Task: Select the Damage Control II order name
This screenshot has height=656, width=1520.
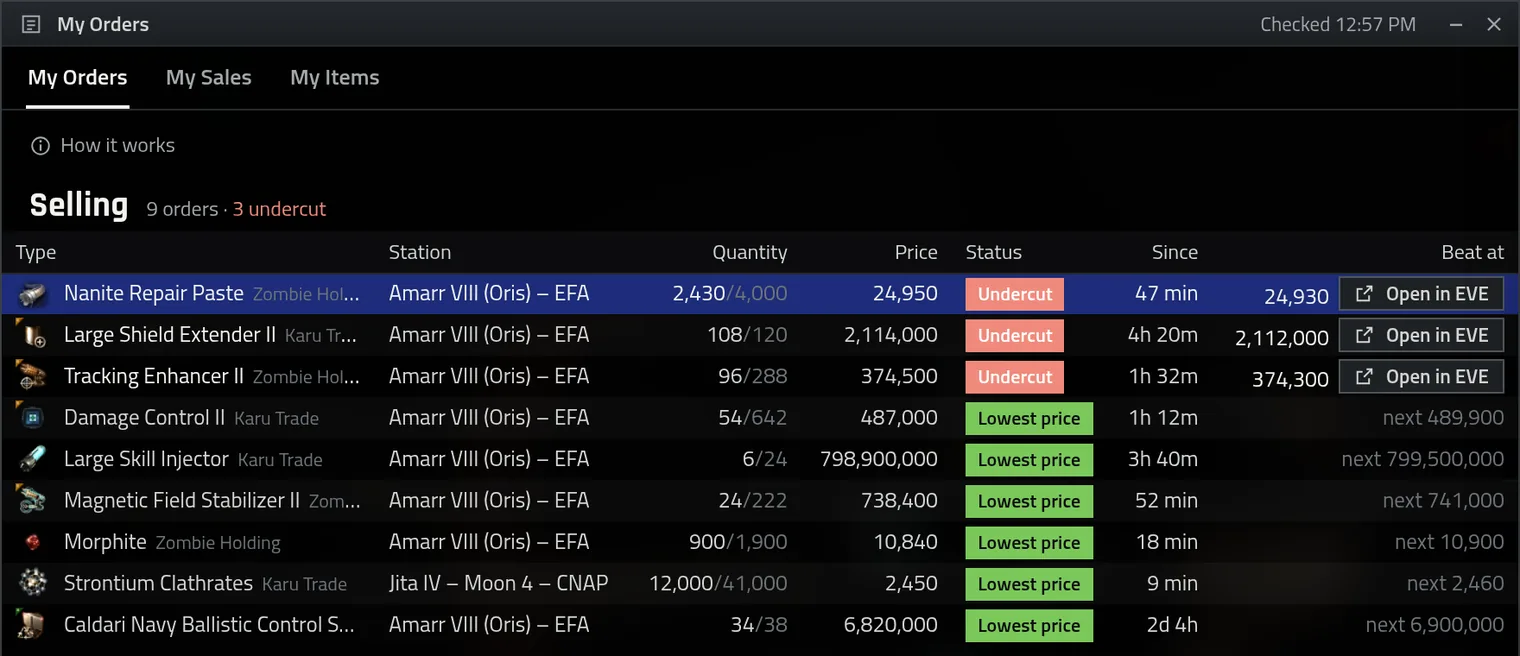Action: coord(144,418)
